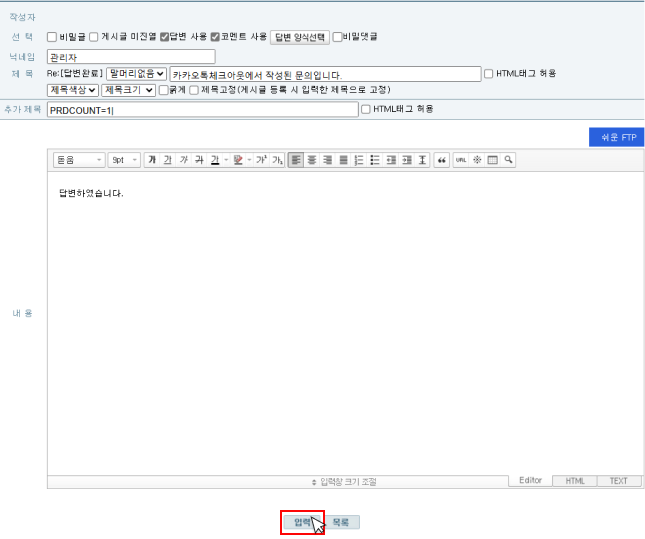Switch to the HTML editor tab
Image resolution: width=645 pixels, height=539 pixels.
[x=575, y=481]
